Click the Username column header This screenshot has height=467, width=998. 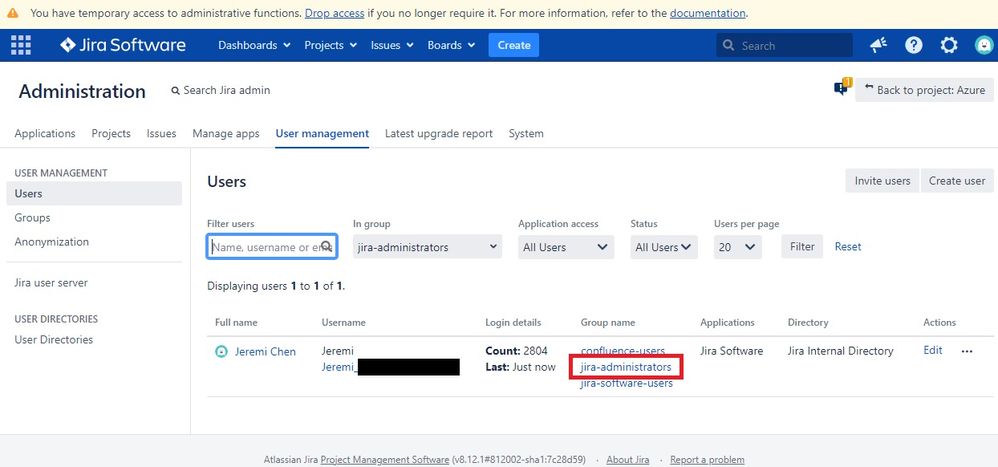344,323
